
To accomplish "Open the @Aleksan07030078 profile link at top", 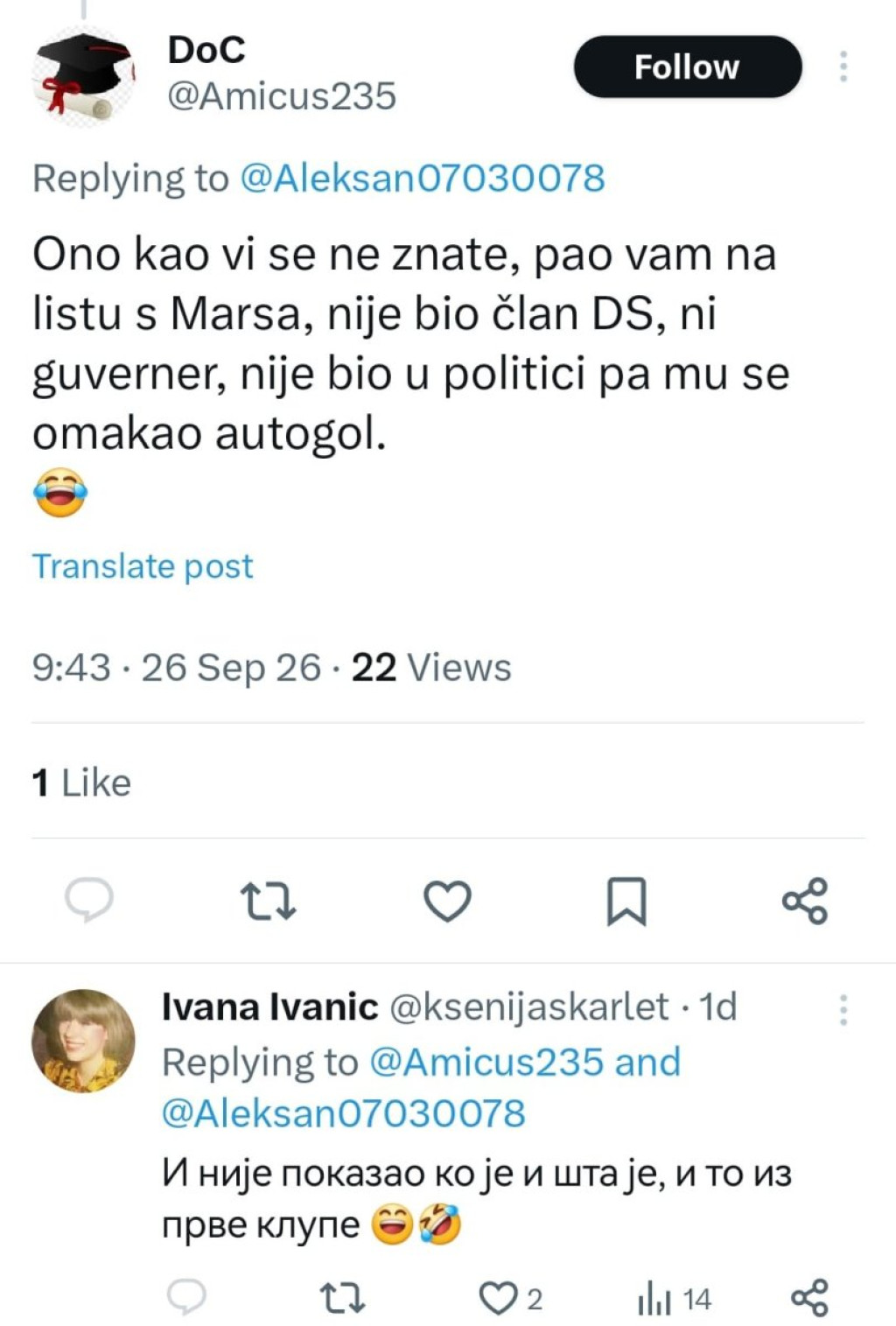I will click(422, 179).
